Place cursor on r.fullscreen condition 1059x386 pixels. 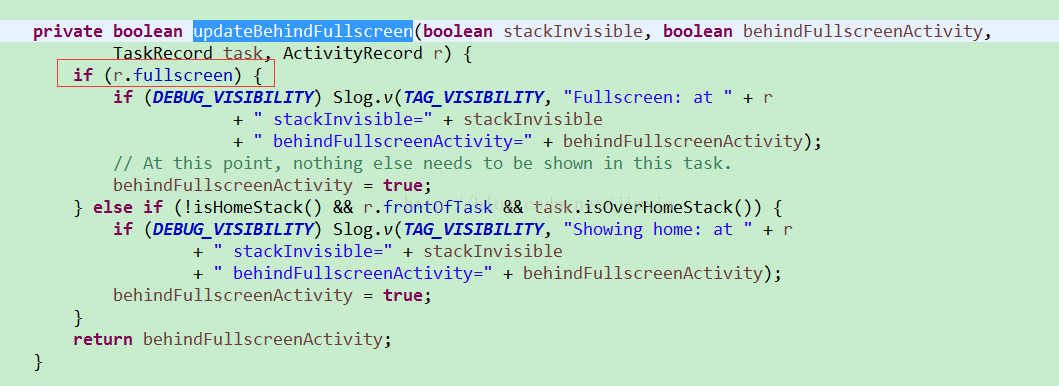[174, 75]
